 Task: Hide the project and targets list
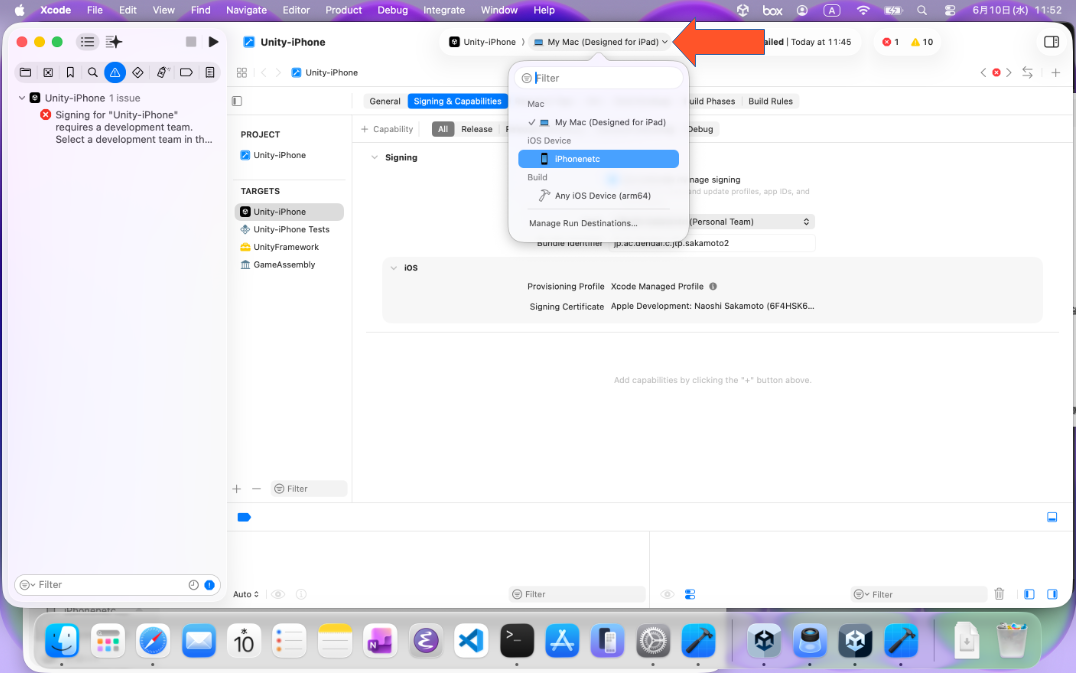(237, 101)
